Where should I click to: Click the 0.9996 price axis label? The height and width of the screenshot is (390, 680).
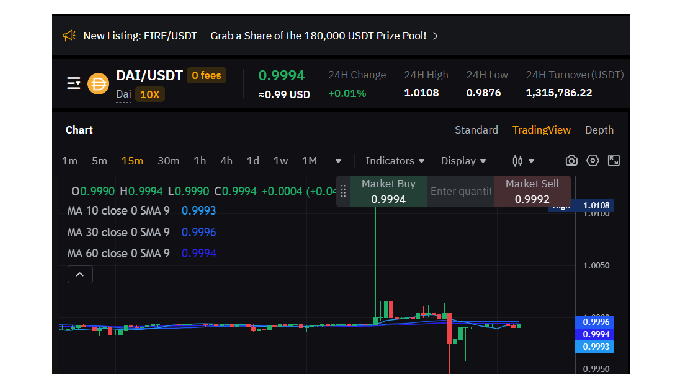[x=595, y=322]
